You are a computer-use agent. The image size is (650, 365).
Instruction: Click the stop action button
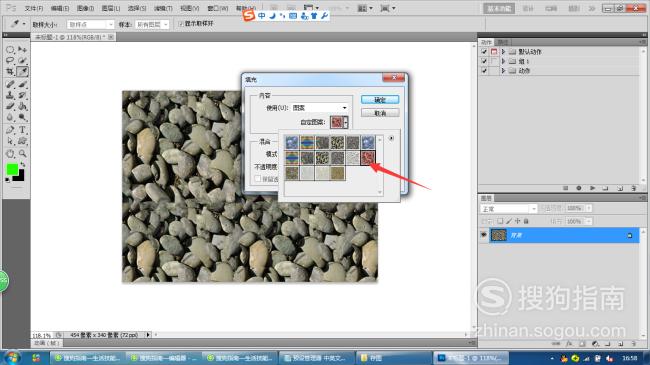click(x=565, y=188)
